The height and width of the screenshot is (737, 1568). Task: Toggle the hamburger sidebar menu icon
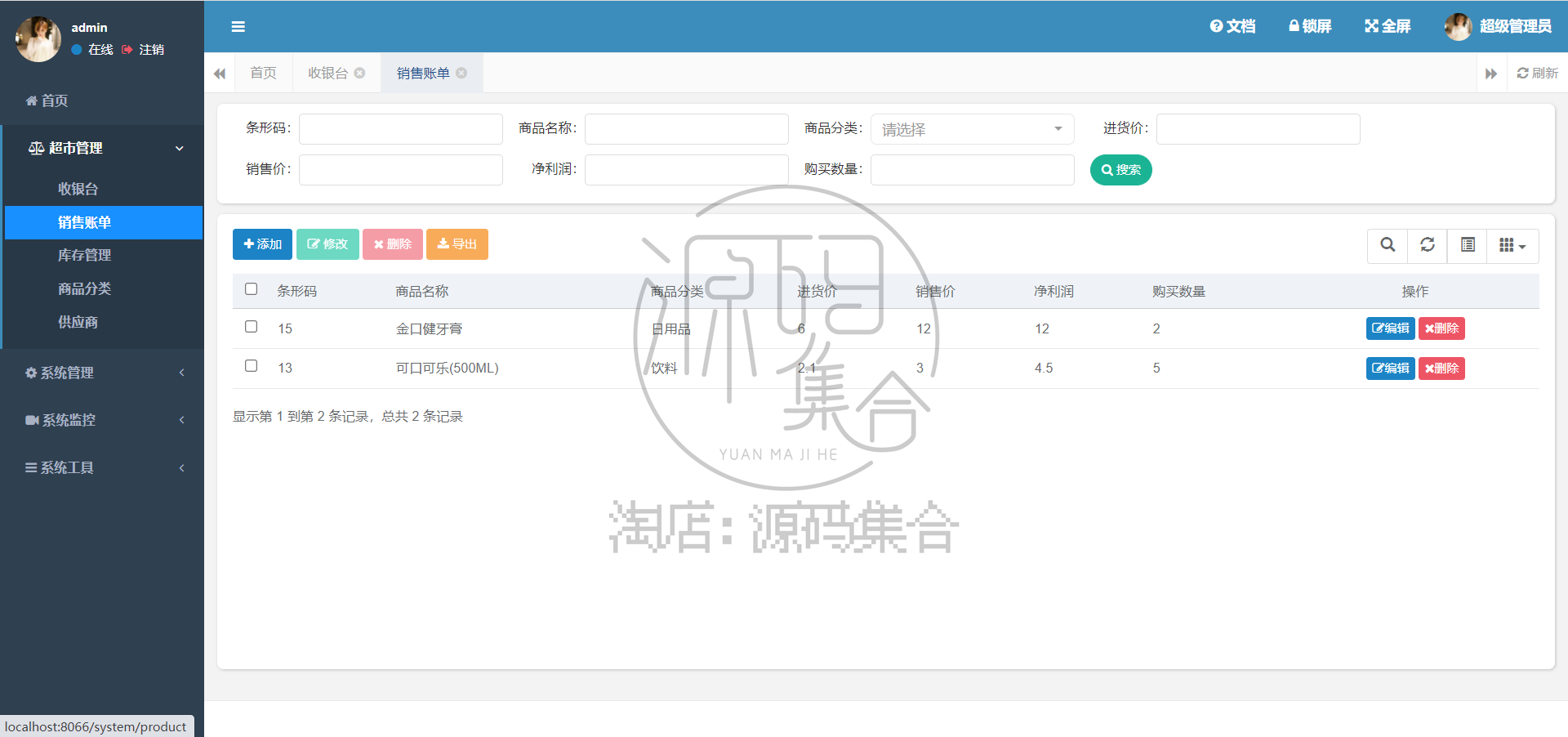coord(238,26)
